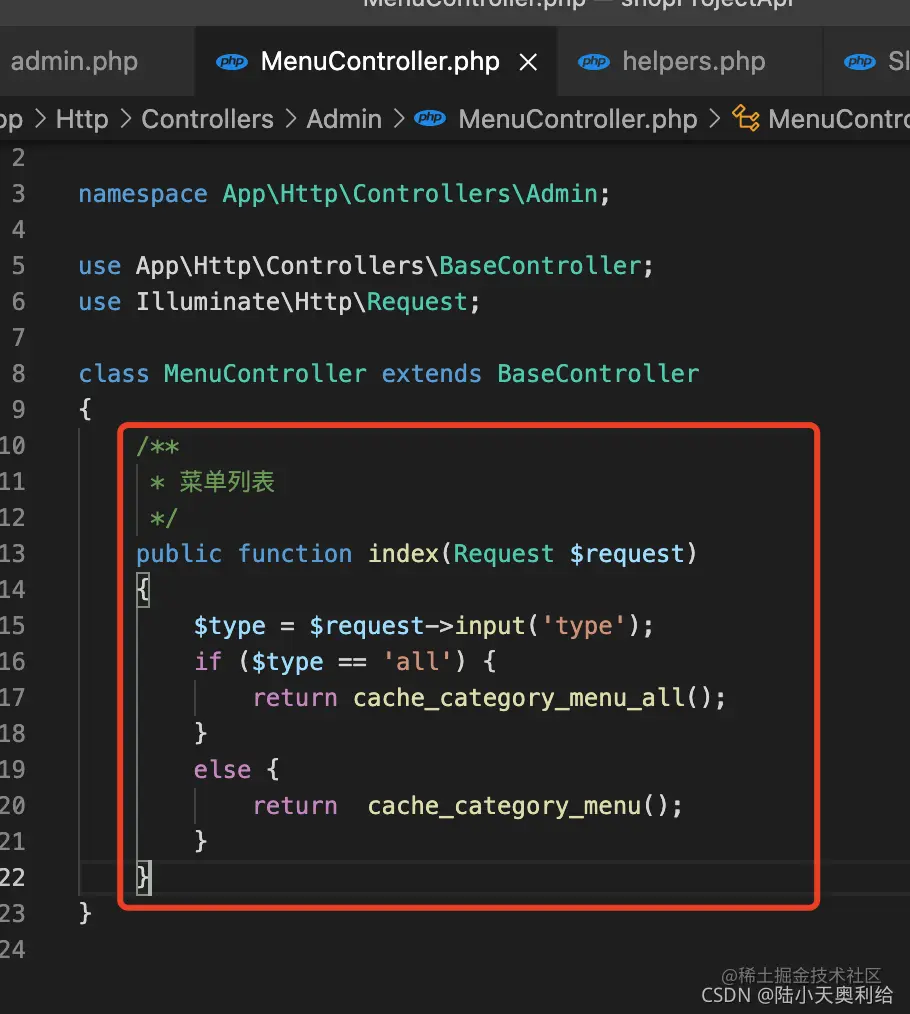The width and height of the screenshot is (910, 1014).
Task: Click the PHP icon on MenuController.php tab
Action: pyautogui.click(x=232, y=61)
